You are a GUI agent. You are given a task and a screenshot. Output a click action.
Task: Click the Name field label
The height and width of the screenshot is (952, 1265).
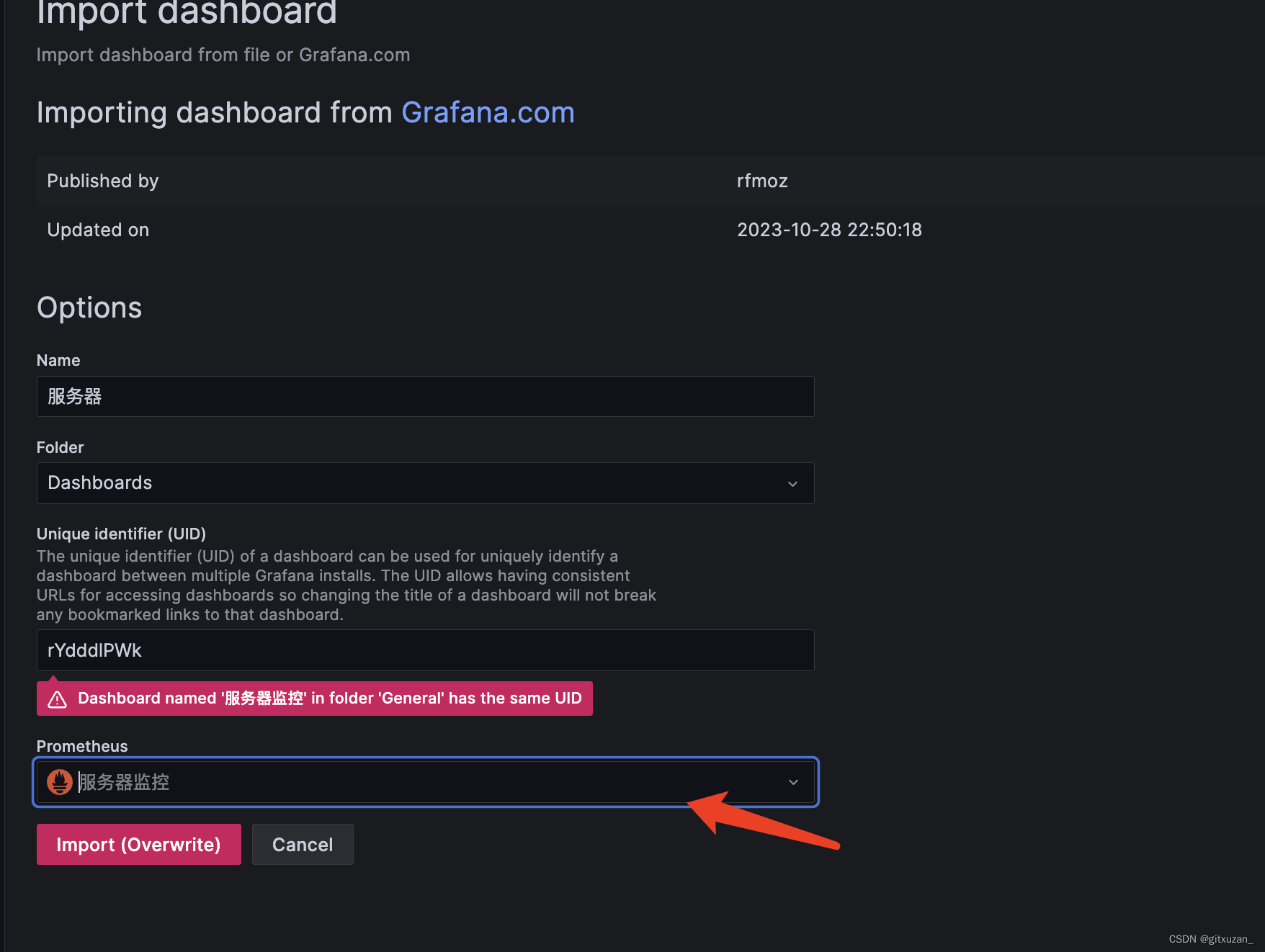click(x=58, y=360)
